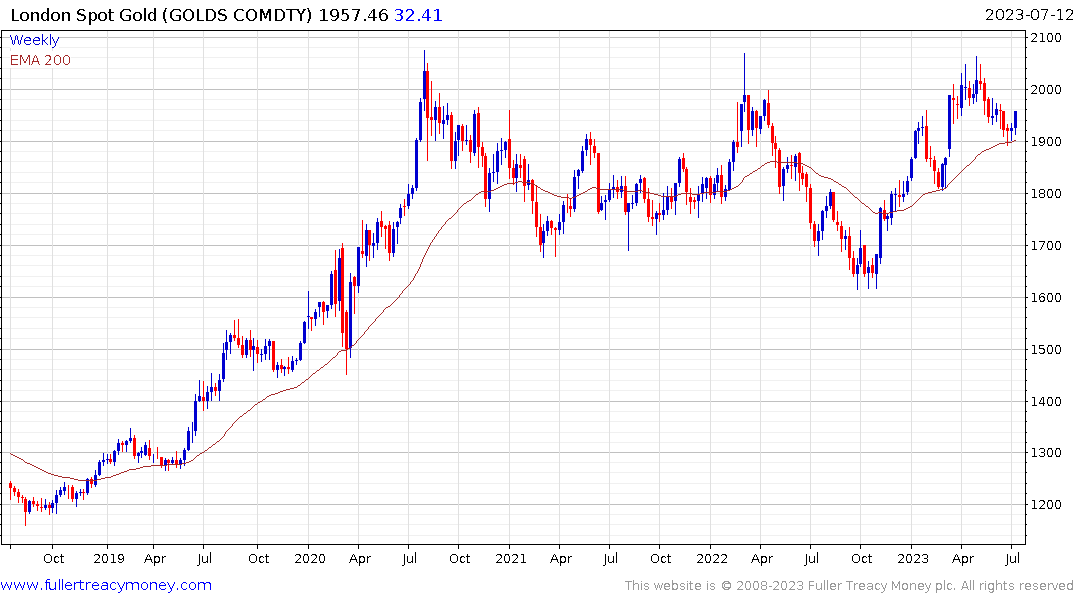Select the price change value 32.41

click(x=418, y=15)
